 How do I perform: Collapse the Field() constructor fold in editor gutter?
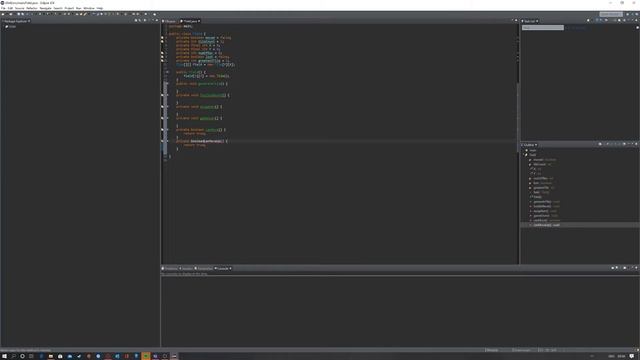tap(167, 72)
